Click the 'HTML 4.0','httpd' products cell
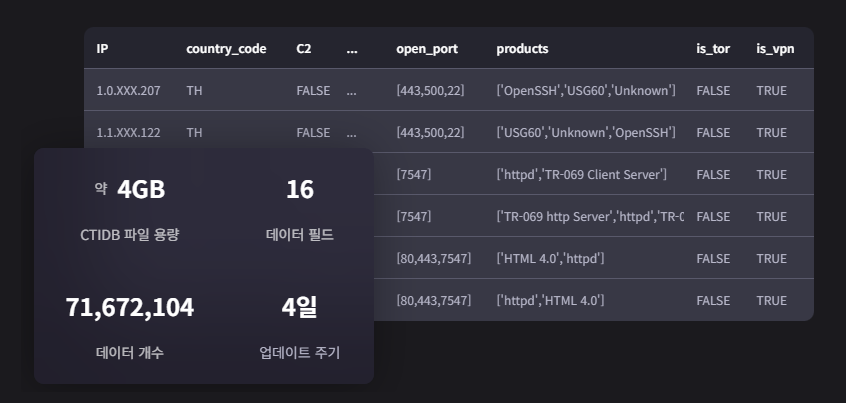This screenshot has height=403, width=846. (550, 259)
